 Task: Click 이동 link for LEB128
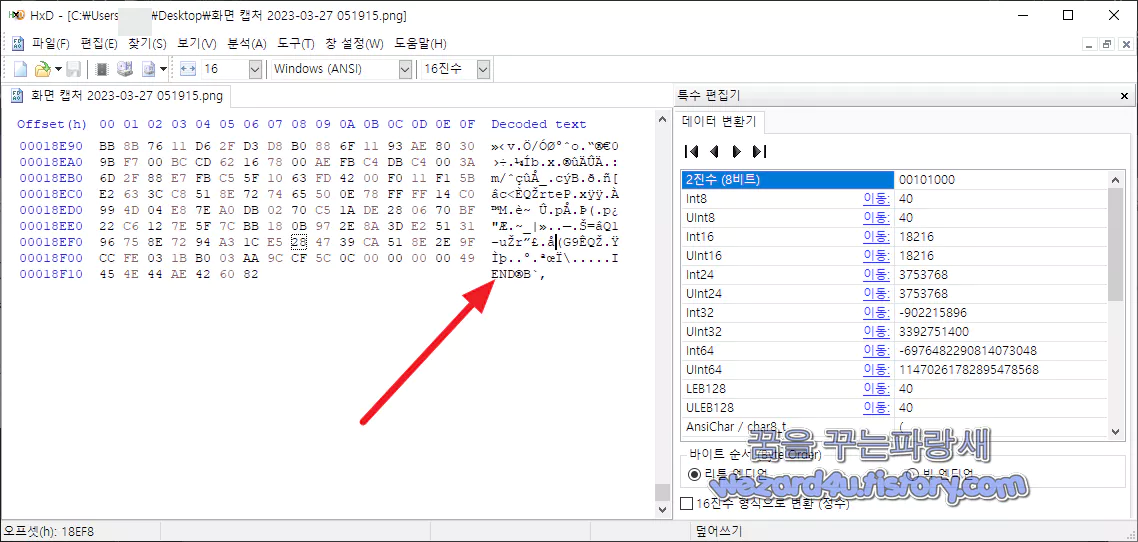[x=877, y=388]
